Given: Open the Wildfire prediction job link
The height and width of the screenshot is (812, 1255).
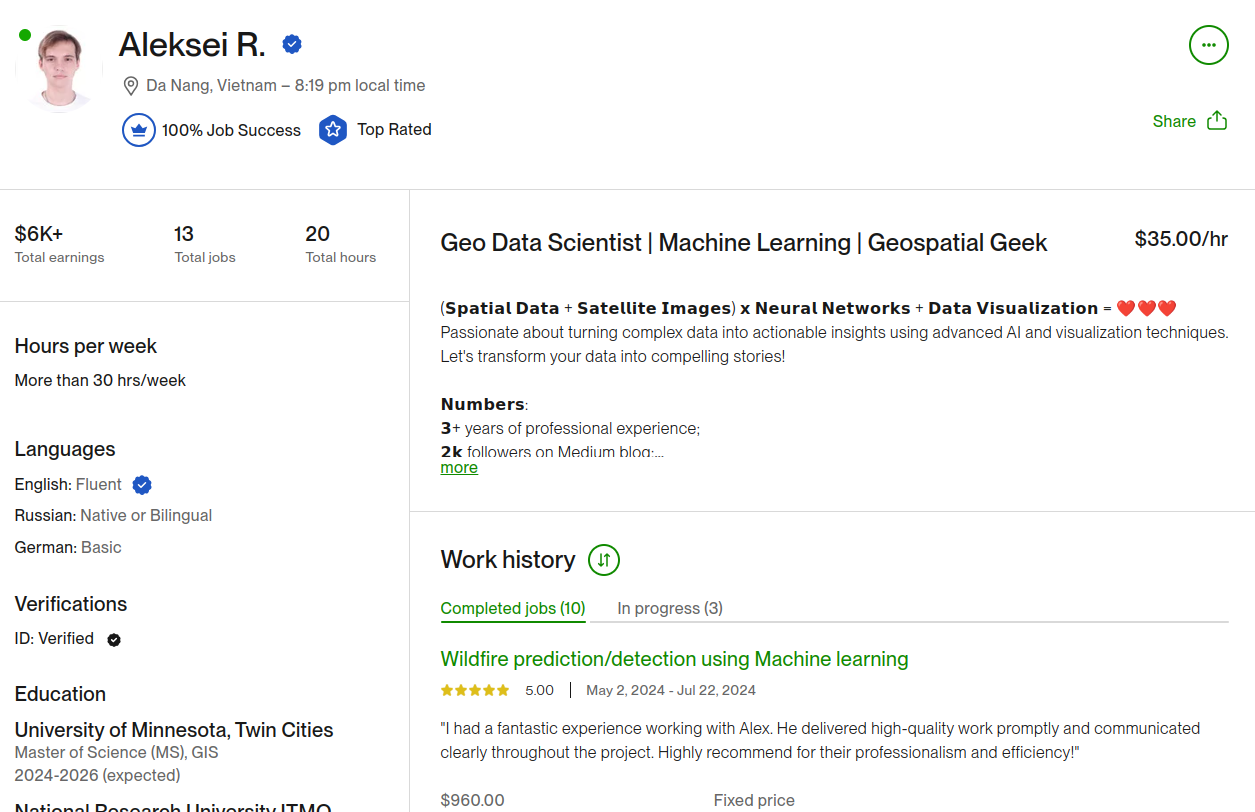Looking at the screenshot, I should coord(674,659).
